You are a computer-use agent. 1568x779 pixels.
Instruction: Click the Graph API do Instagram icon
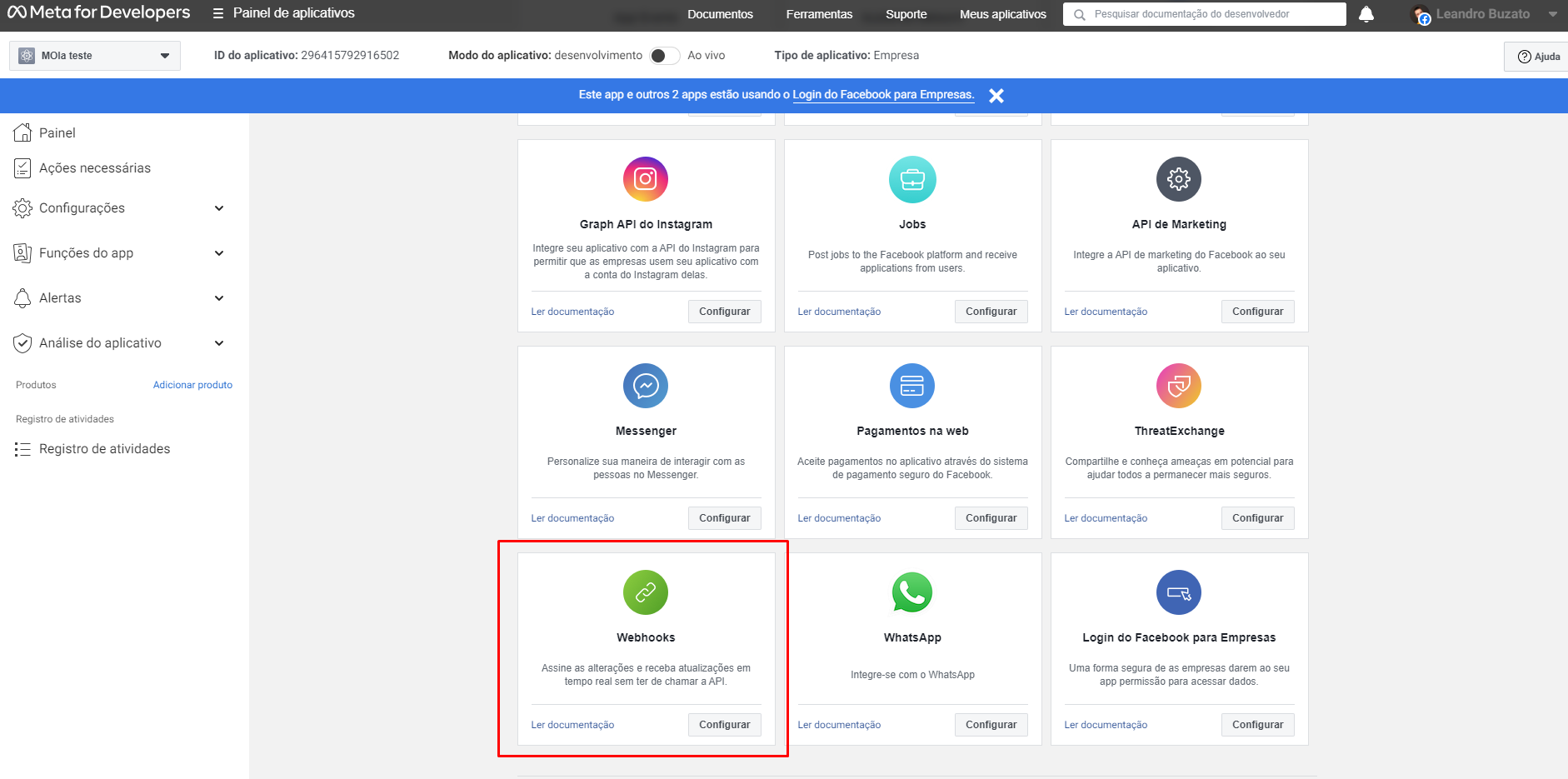pyautogui.click(x=646, y=179)
